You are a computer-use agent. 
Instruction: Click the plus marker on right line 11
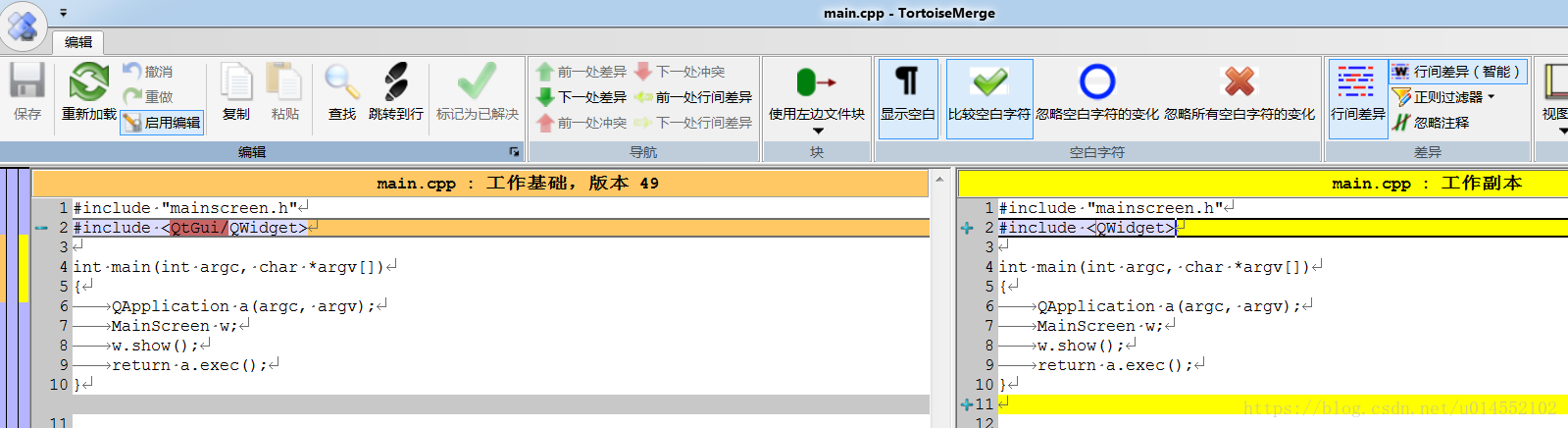967,404
